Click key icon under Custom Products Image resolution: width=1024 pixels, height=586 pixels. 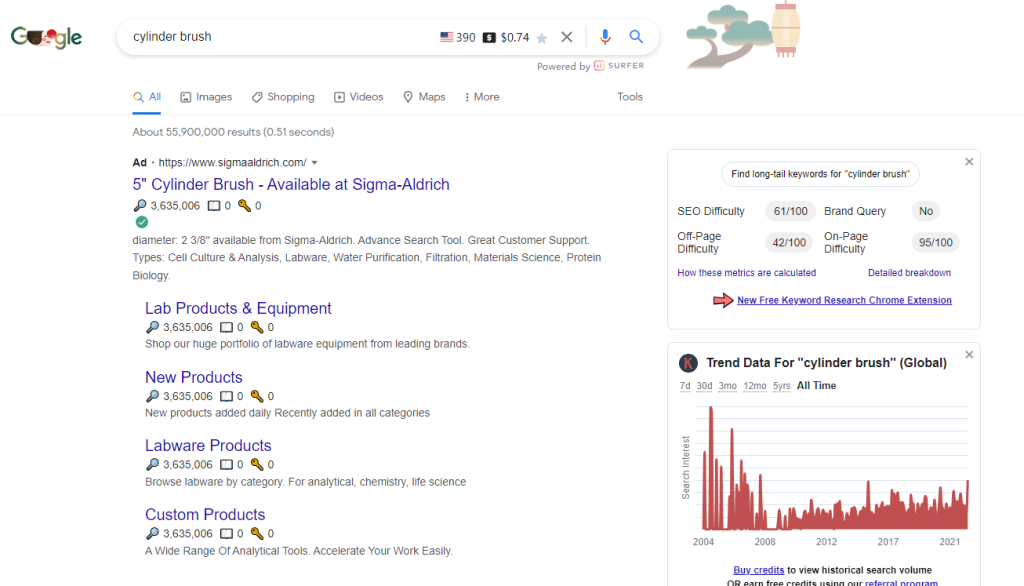(x=257, y=534)
